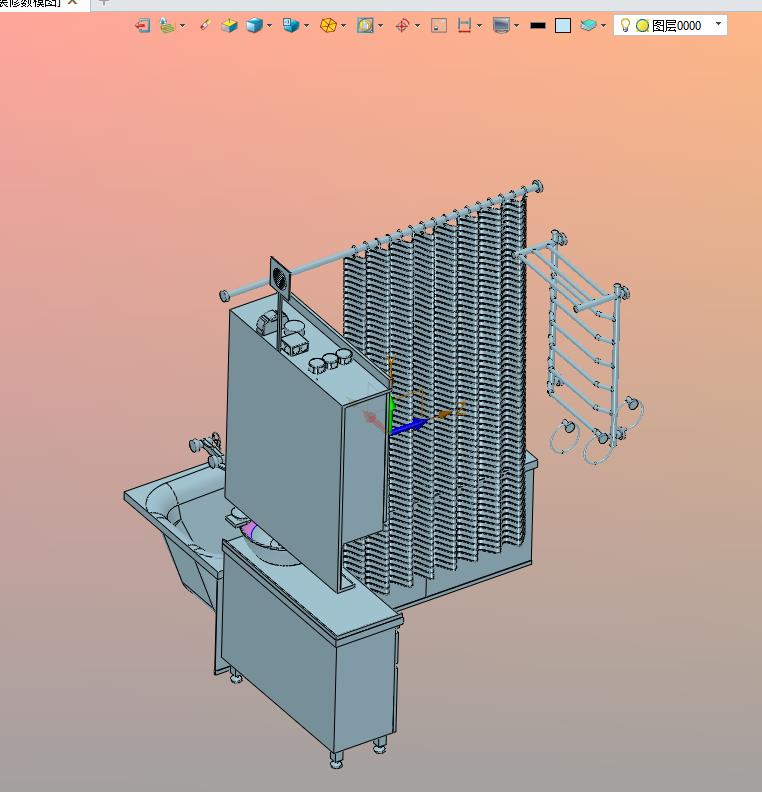Click the red crosshair target icon
762x792 pixels.
coord(402,25)
